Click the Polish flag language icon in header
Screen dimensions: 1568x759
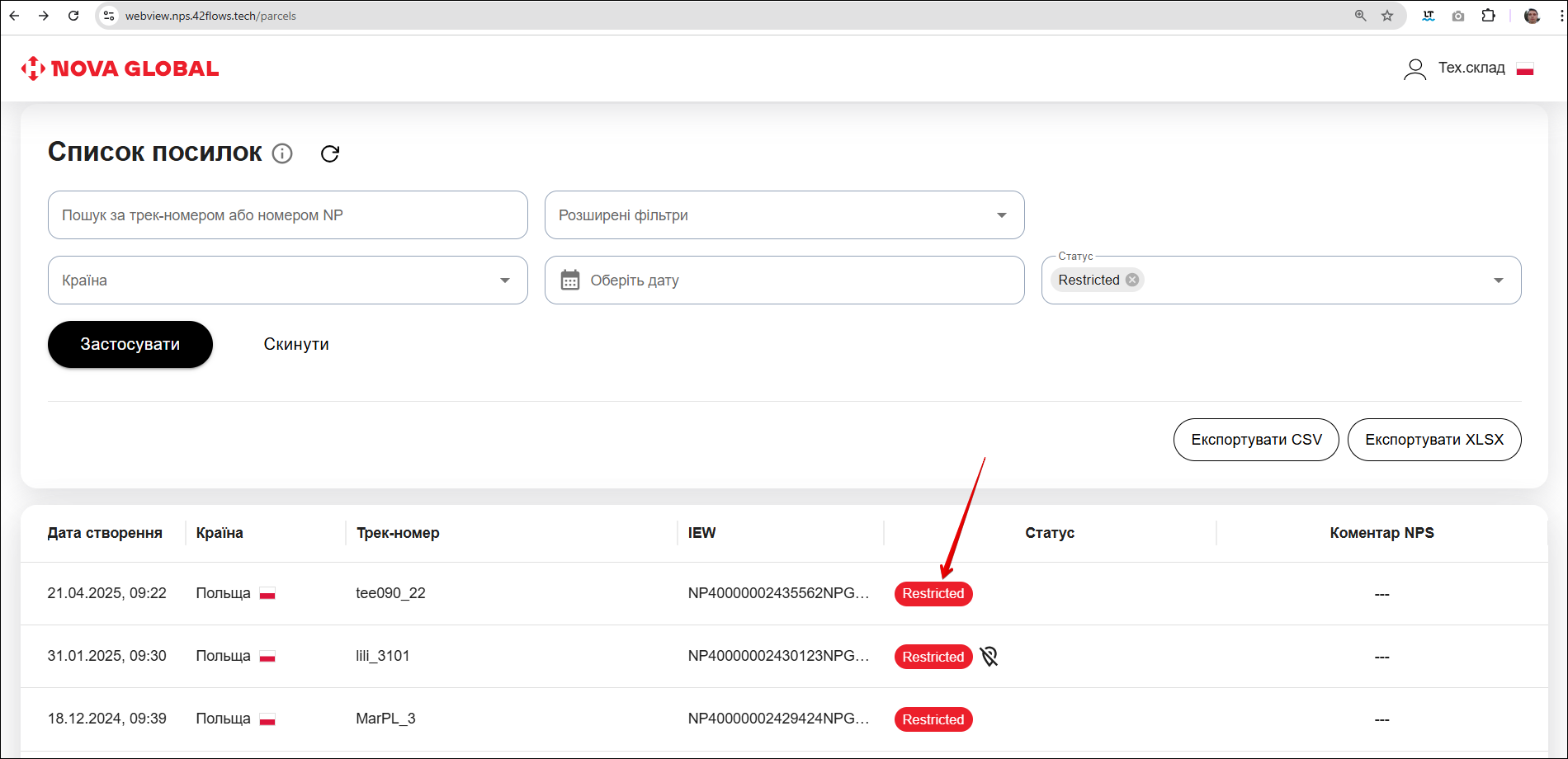point(1524,68)
